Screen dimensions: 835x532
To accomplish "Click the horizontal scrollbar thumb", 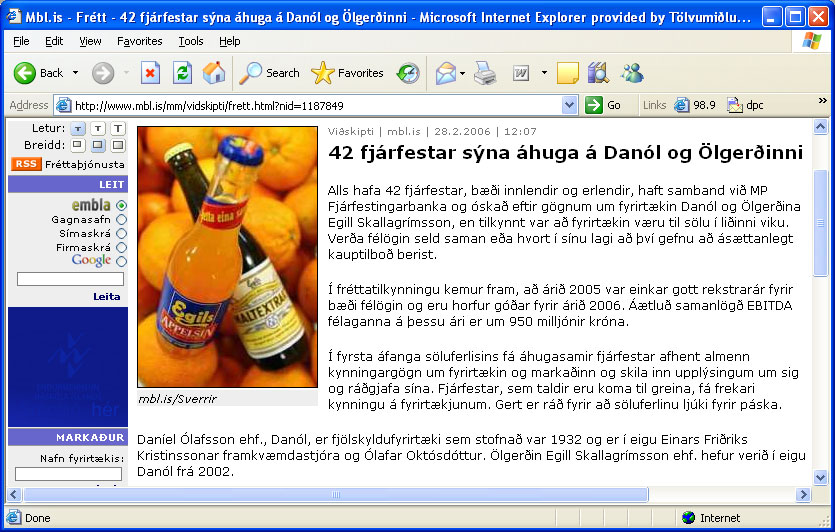I will (335, 494).
